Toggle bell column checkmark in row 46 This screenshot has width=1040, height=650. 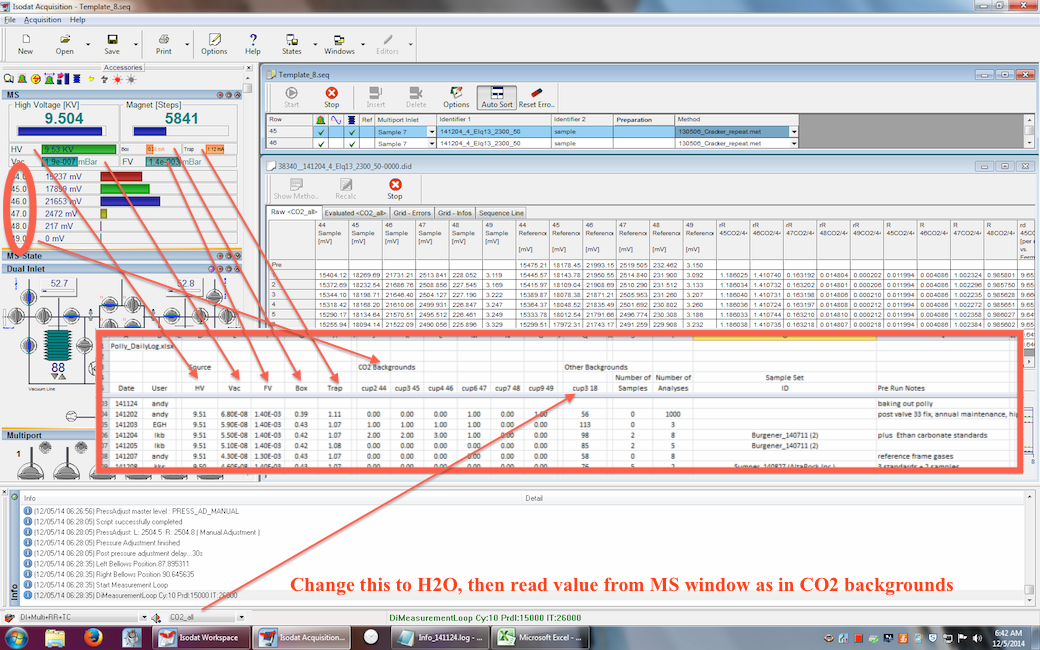pyautogui.click(x=321, y=143)
